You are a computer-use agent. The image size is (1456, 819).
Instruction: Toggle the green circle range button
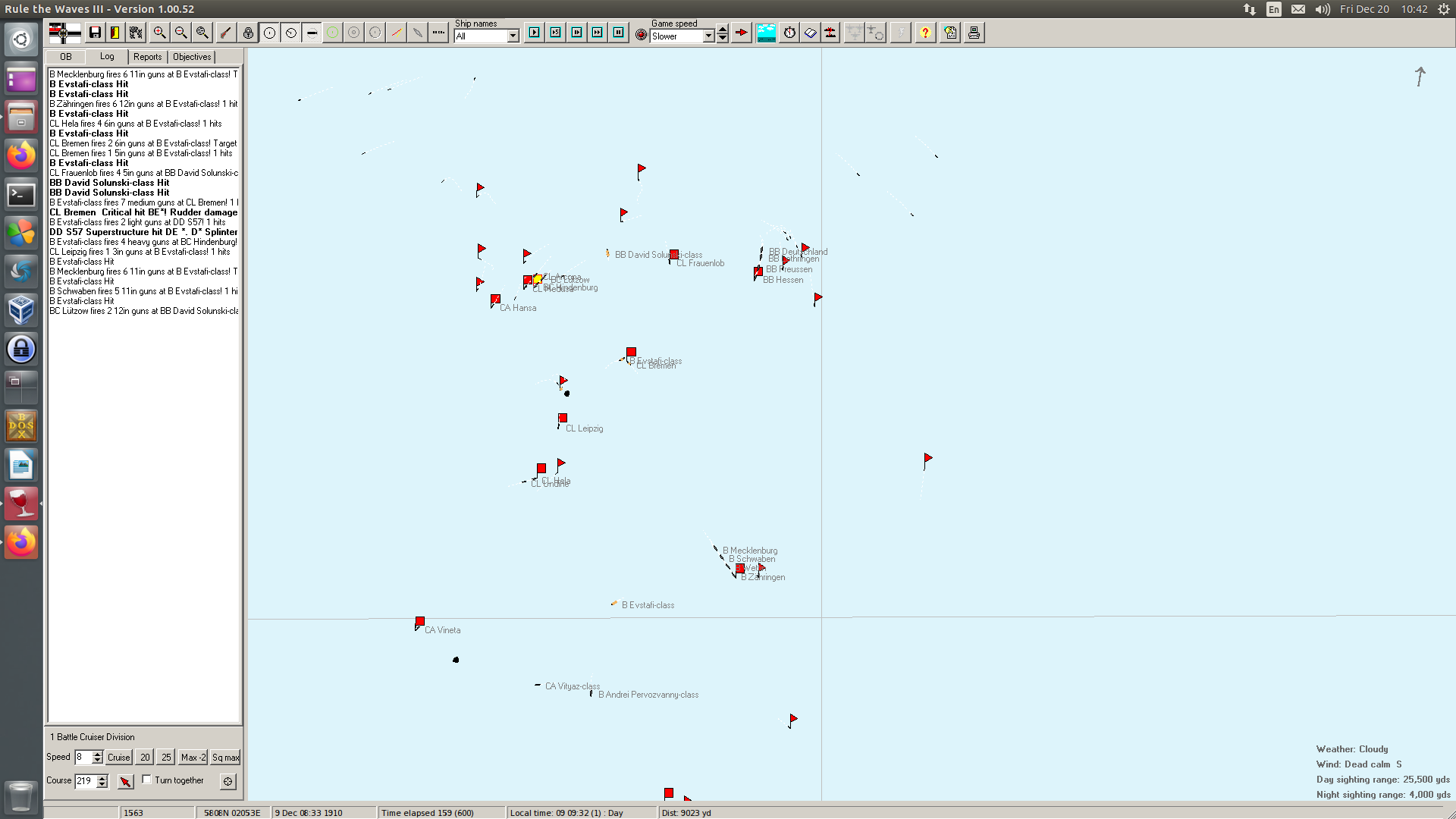[332, 33]
